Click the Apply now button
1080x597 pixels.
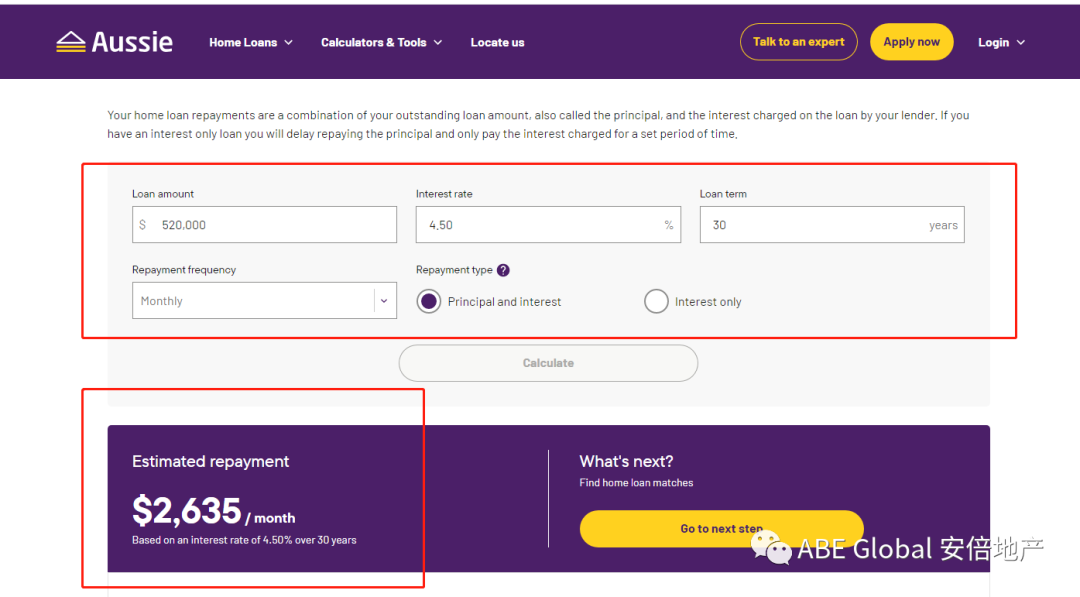pyautogui.click(x=911, y=42)
